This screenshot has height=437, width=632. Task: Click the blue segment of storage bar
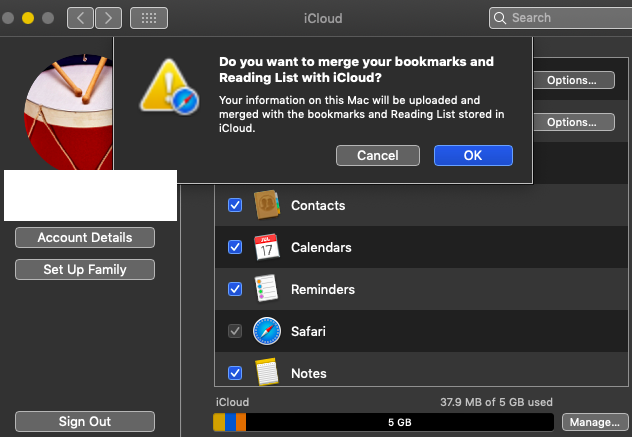231,422
